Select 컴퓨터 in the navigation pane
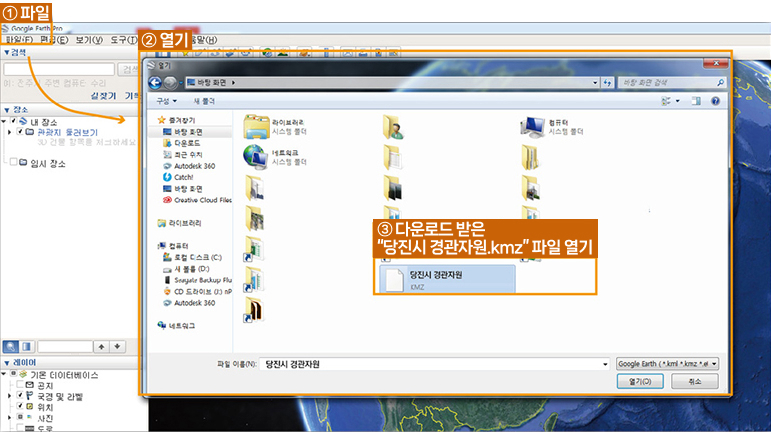This screenshot has height=432, width=771. 173,246
